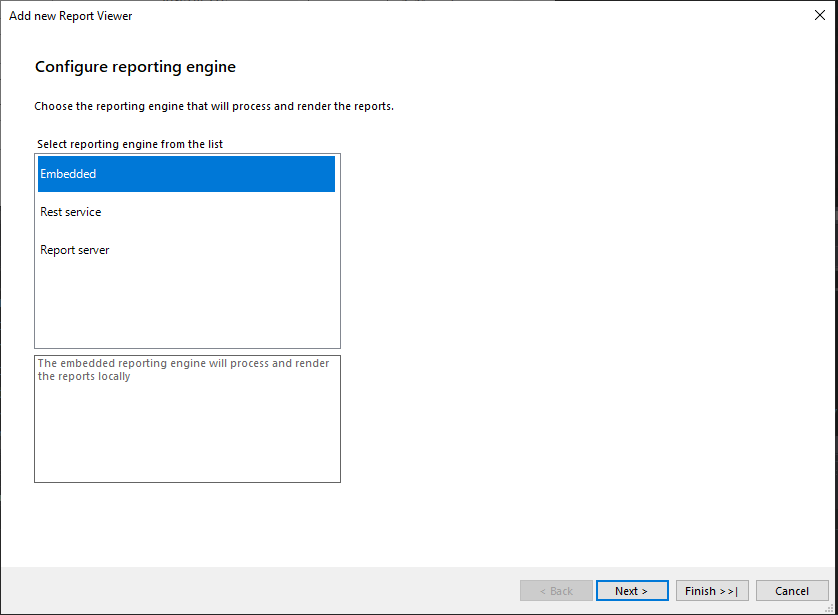This screenshot has height=615, width=838.
Task: Click the 'reports locally' description line
Action: 84,377
